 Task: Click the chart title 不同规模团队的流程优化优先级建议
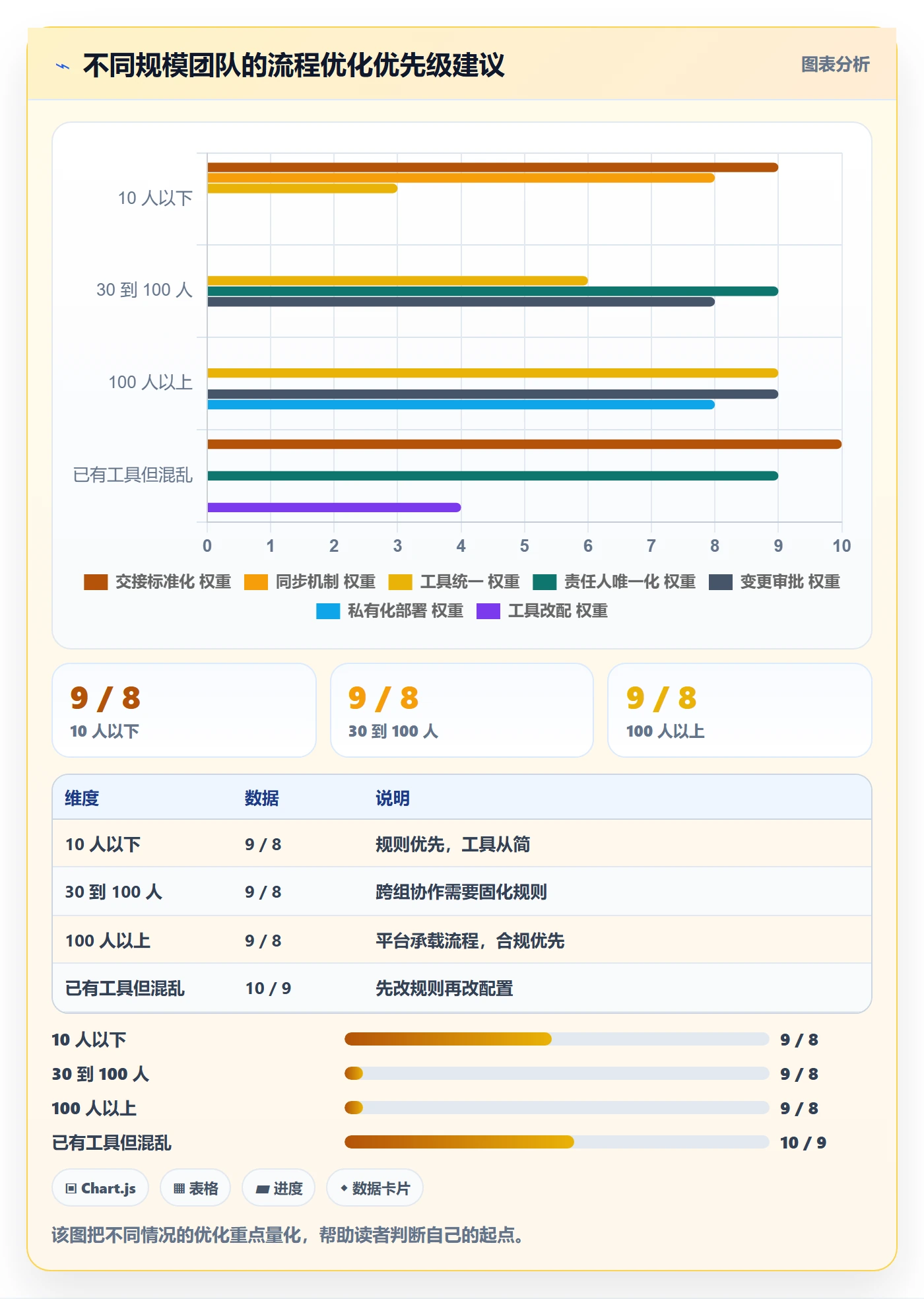[x=294, y=65]
